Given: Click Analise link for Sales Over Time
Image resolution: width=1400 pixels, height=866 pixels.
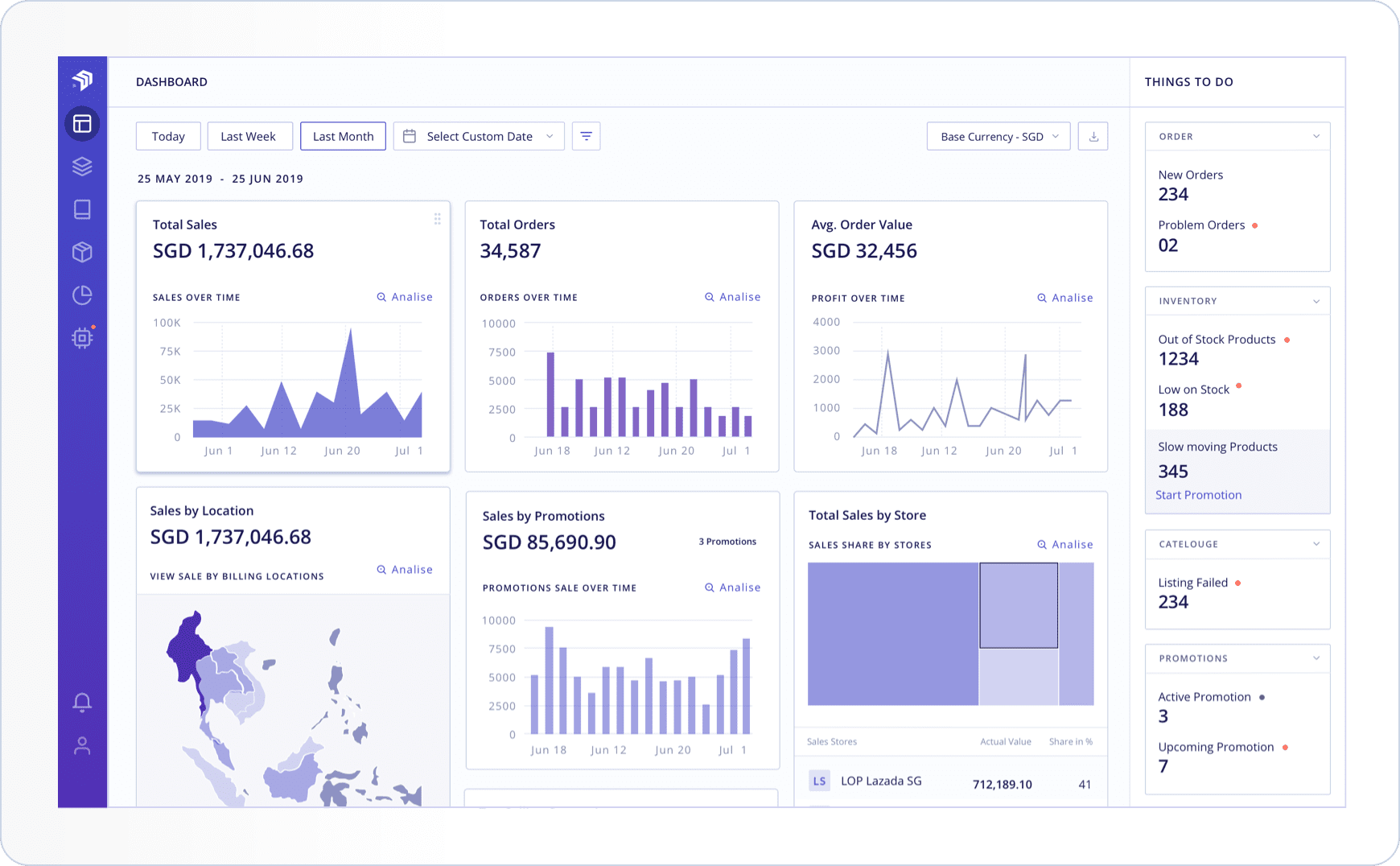Looking at the screenshot, I should [405, 297].
